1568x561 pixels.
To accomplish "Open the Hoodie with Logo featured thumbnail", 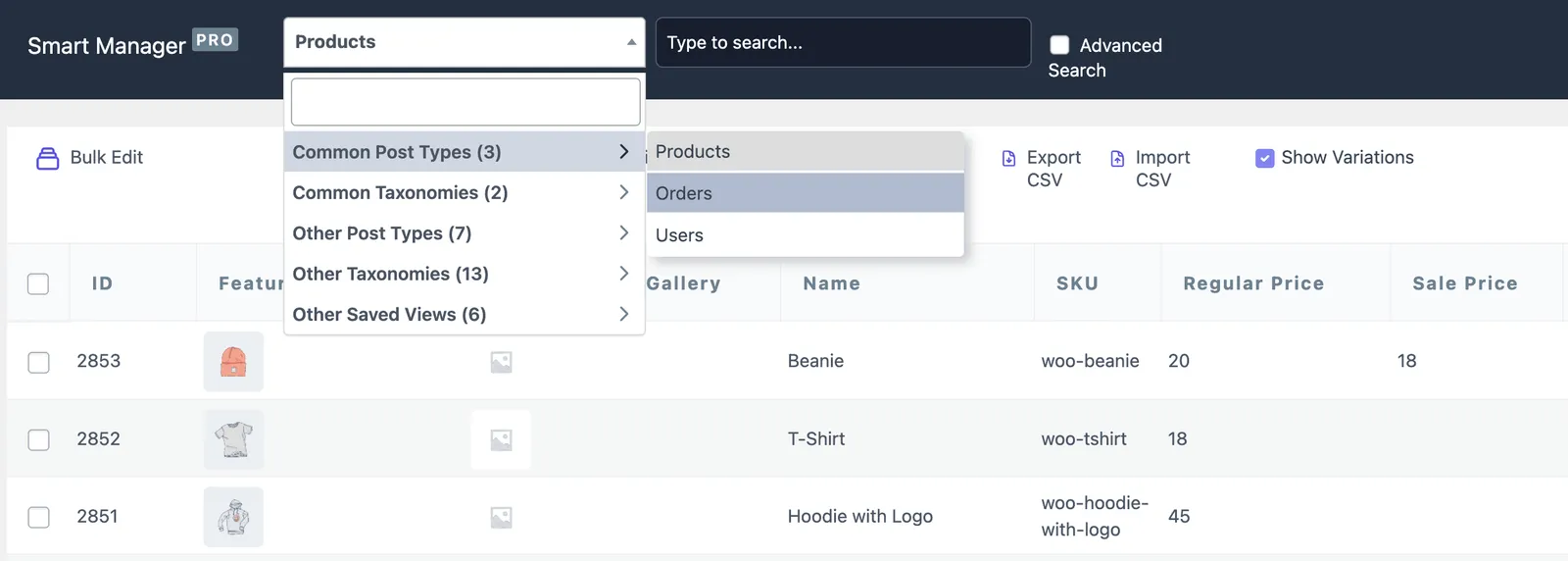I will 233,517.
